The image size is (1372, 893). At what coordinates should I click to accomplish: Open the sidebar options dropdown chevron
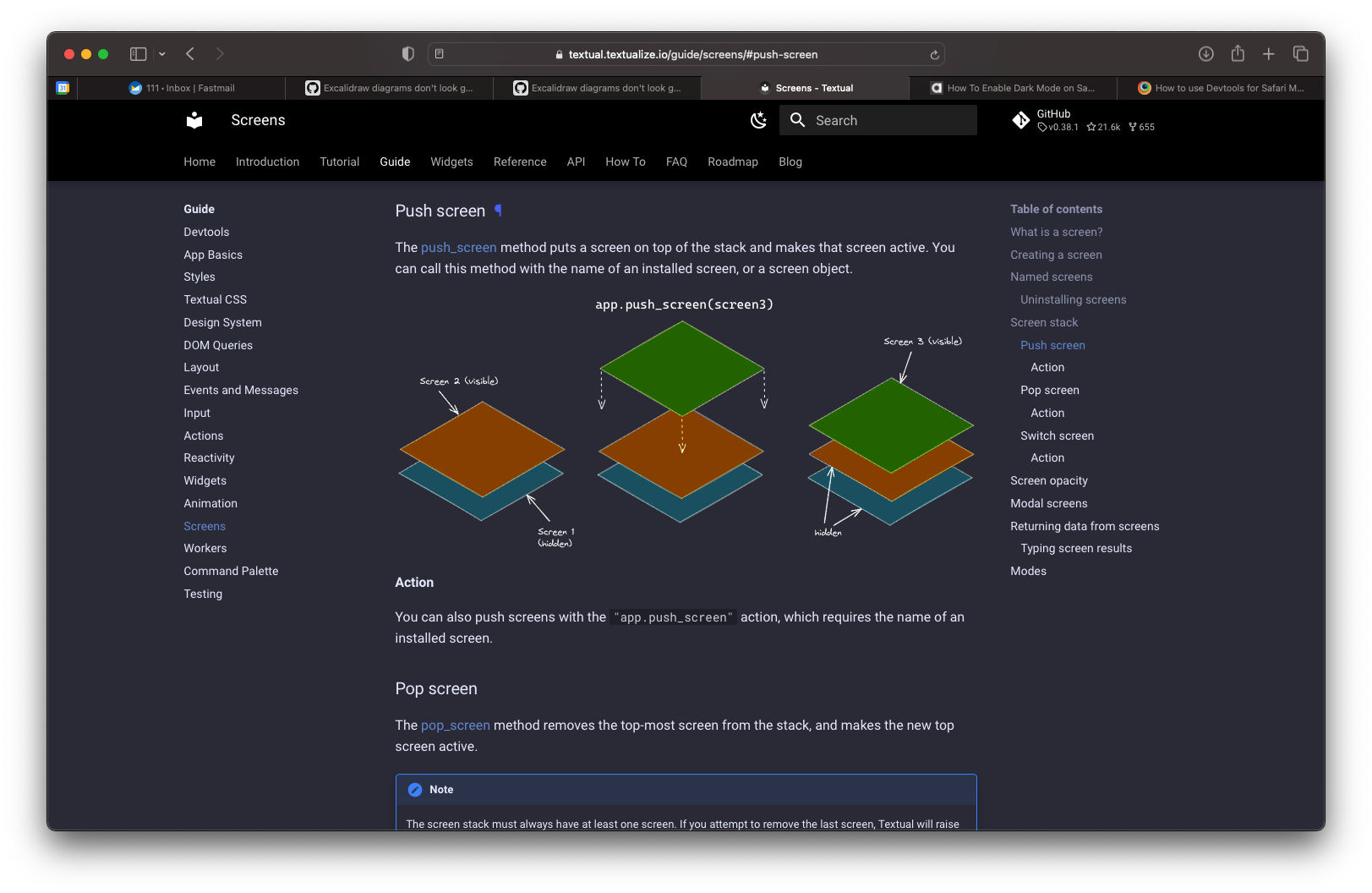pos(161,54)
